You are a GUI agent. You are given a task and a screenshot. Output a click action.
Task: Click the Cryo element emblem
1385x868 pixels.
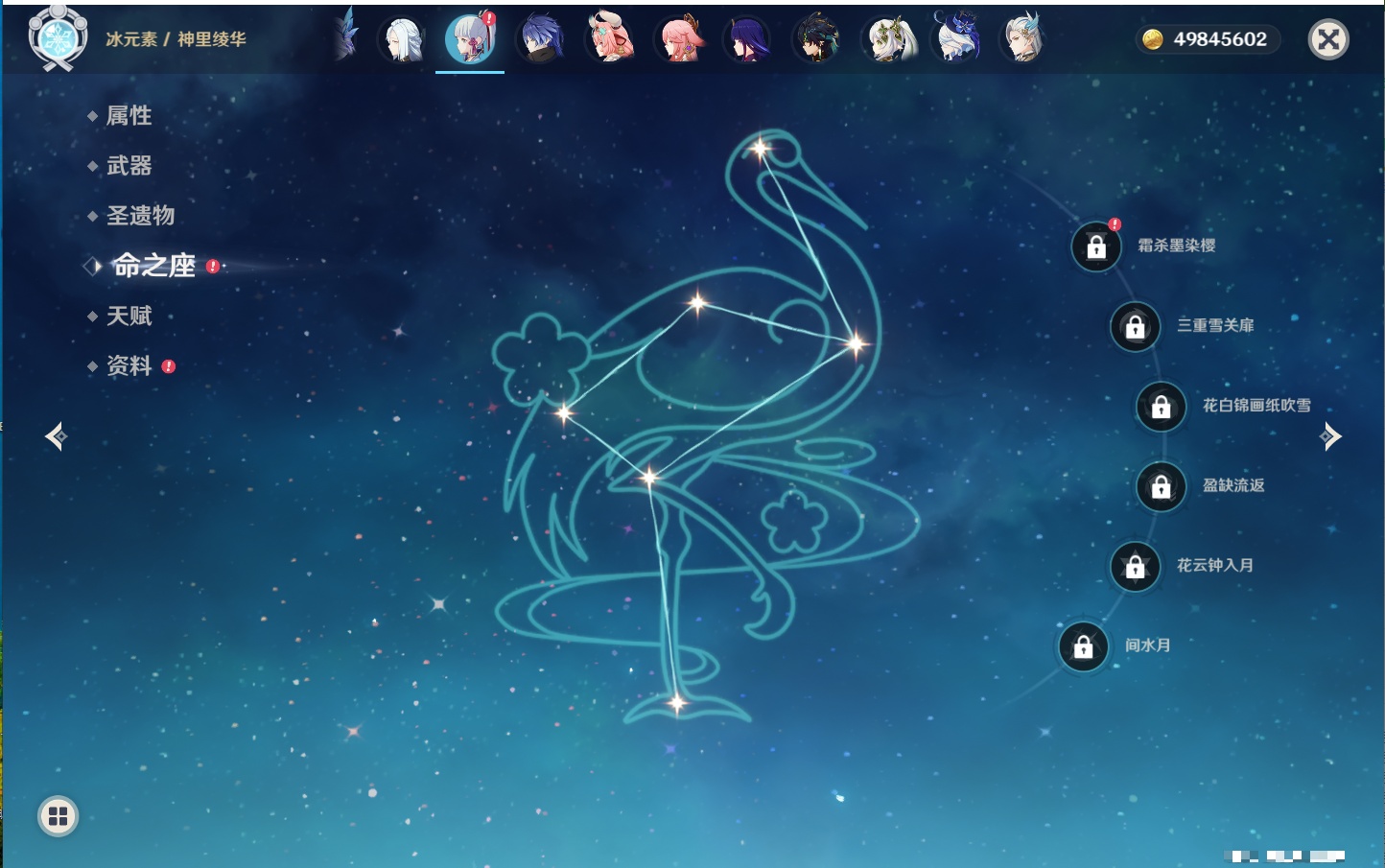[58, 38]
